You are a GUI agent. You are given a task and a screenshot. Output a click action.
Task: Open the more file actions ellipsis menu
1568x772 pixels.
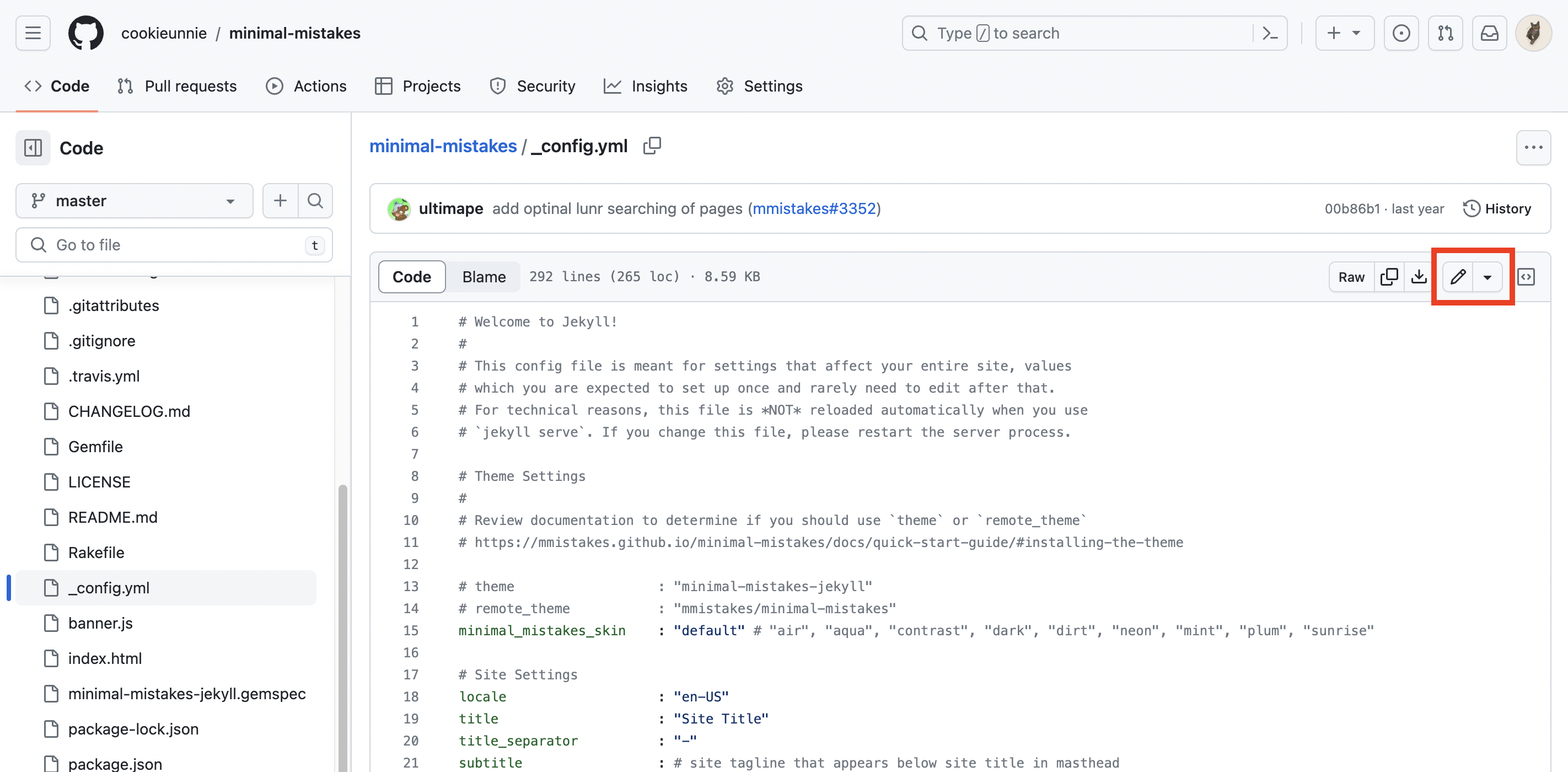(1533, 148)
